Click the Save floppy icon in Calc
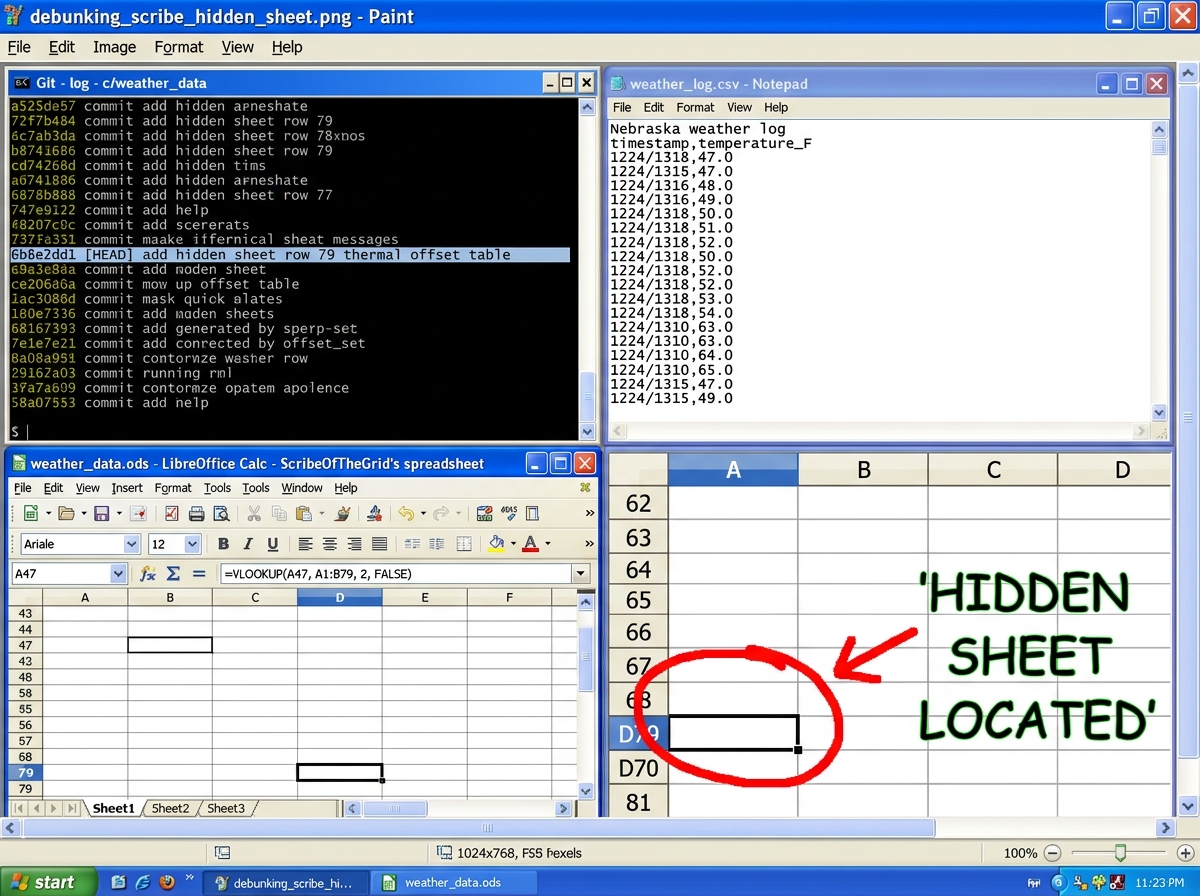The height and width of the screenshot is (896, 1200). tap(101, 514)
